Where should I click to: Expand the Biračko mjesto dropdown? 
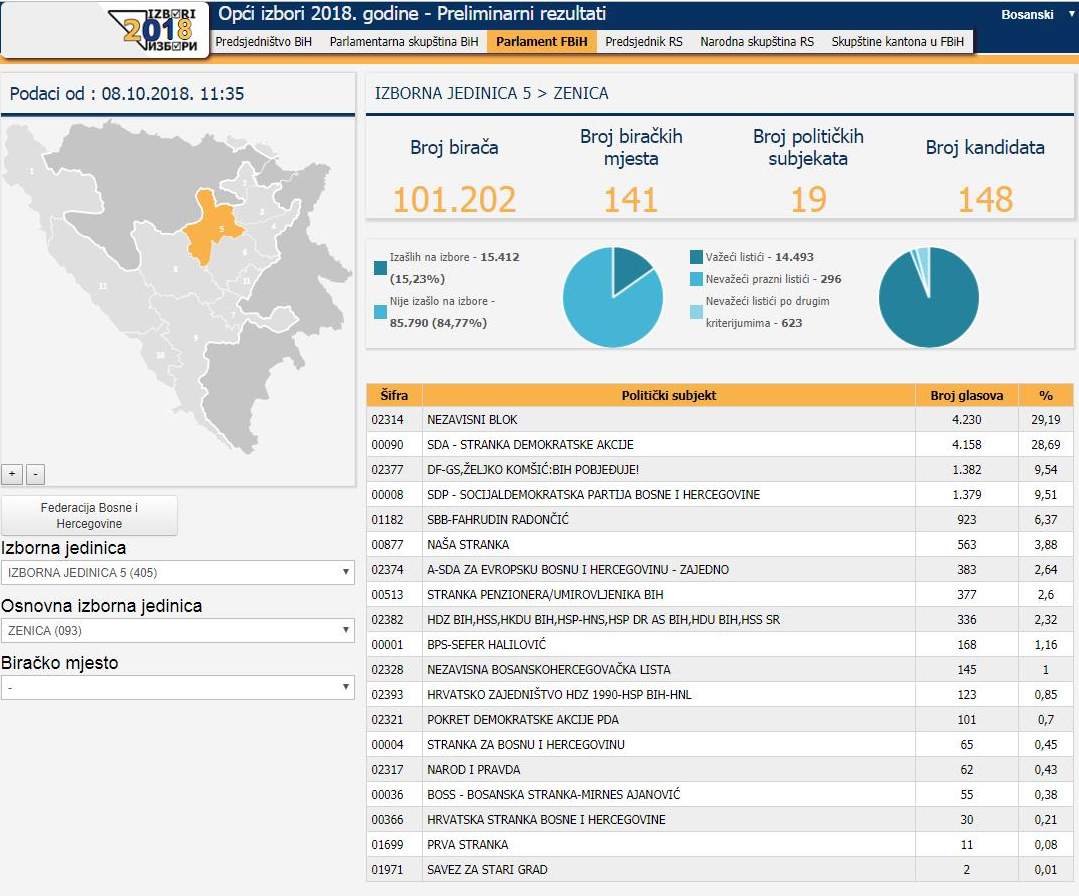click(x=178, y=688)
